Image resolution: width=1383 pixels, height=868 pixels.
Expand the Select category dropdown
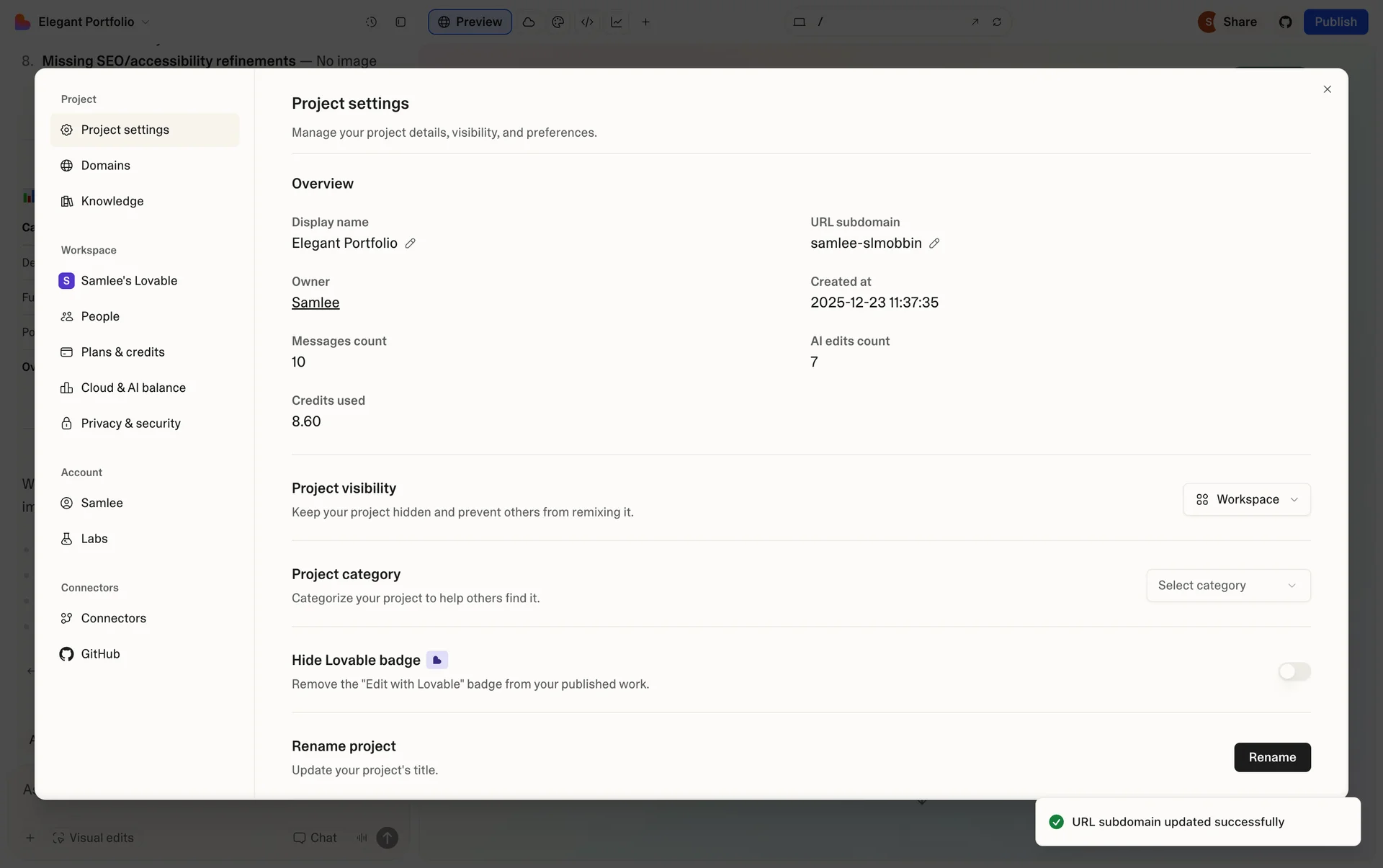click(1228, 586)
